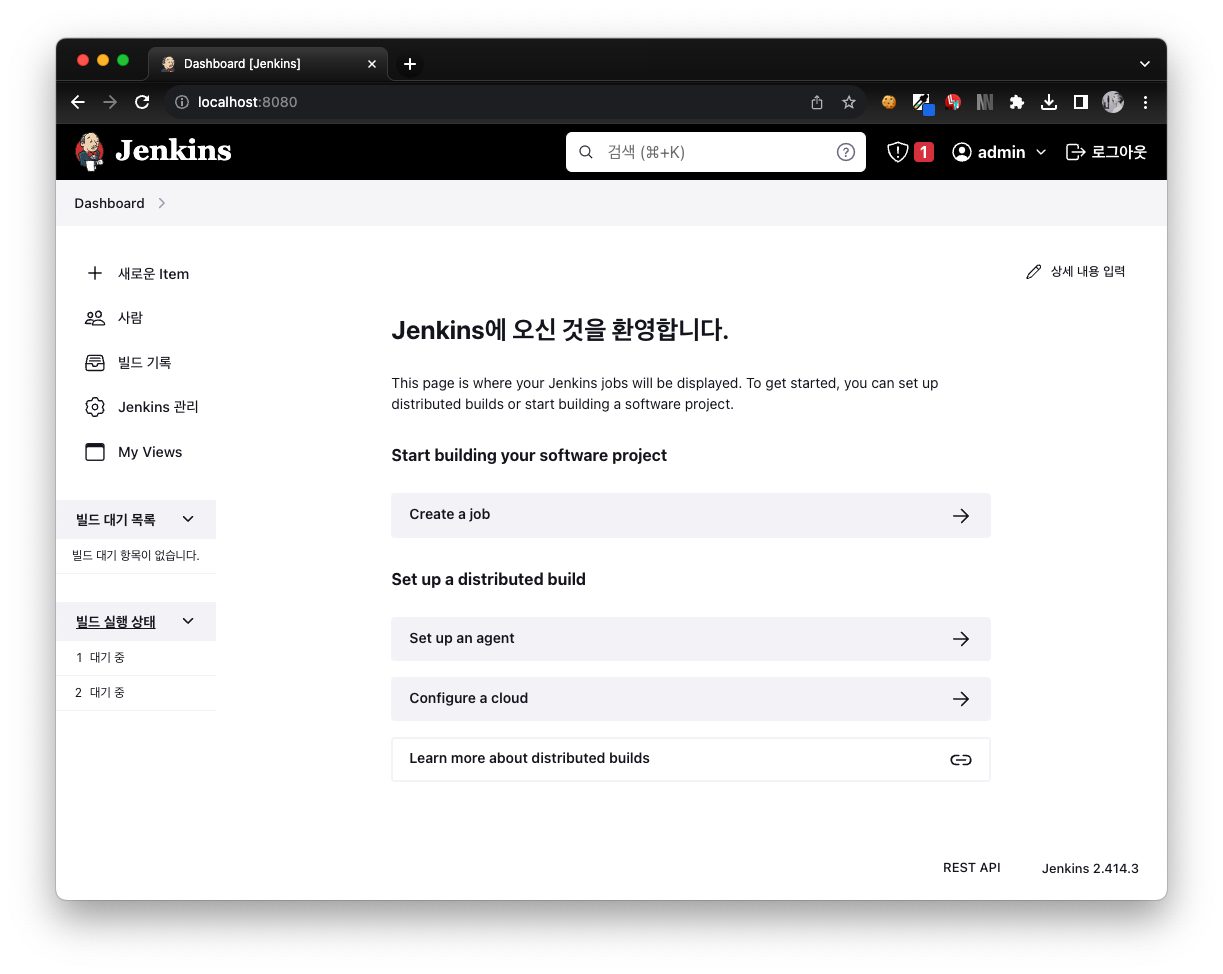
Task: Click site info icon in address bar
Action: (182, 102)
